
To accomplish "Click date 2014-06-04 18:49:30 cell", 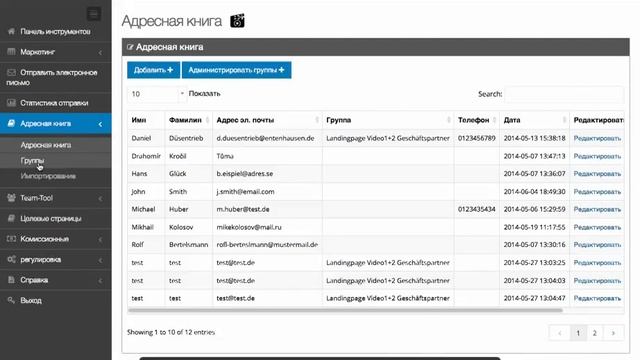I will coord(535,191).
